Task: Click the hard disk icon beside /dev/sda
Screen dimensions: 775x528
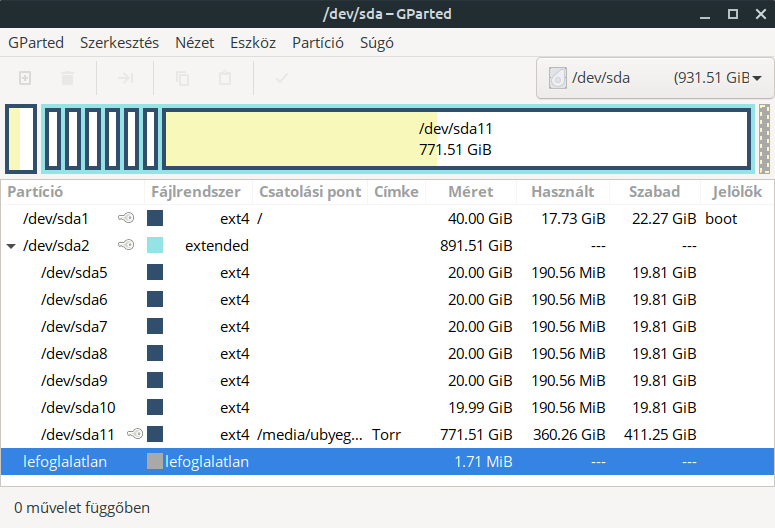Action: point(558,78)
